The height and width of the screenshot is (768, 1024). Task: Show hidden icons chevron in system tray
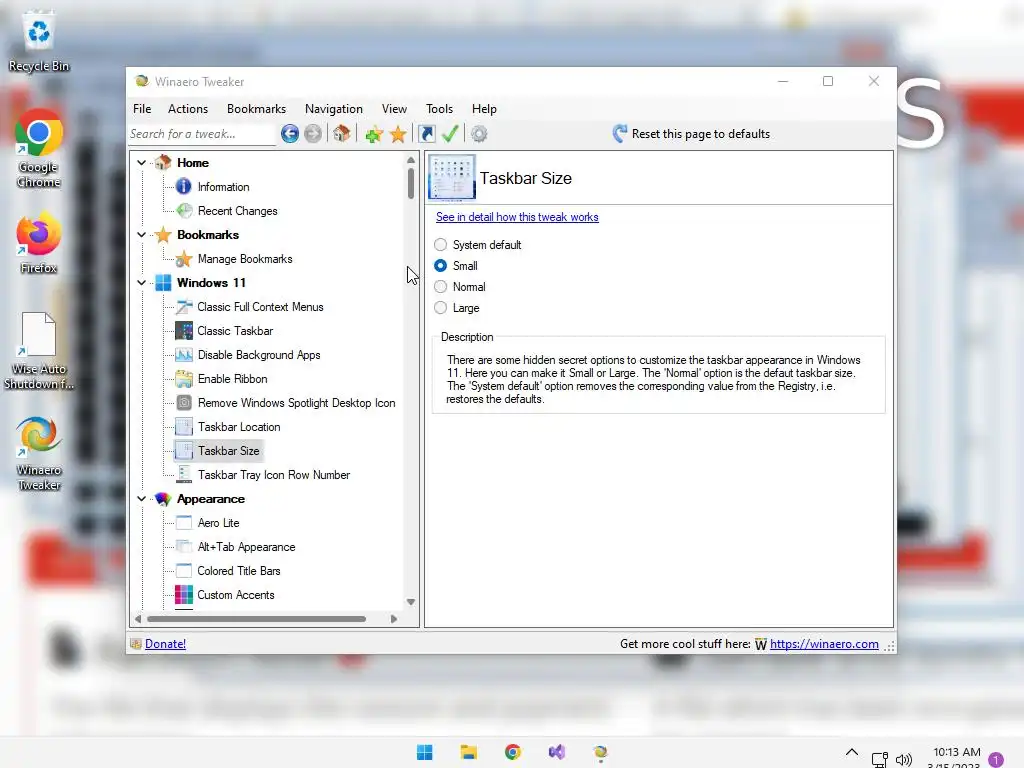[x=852, y=752]
